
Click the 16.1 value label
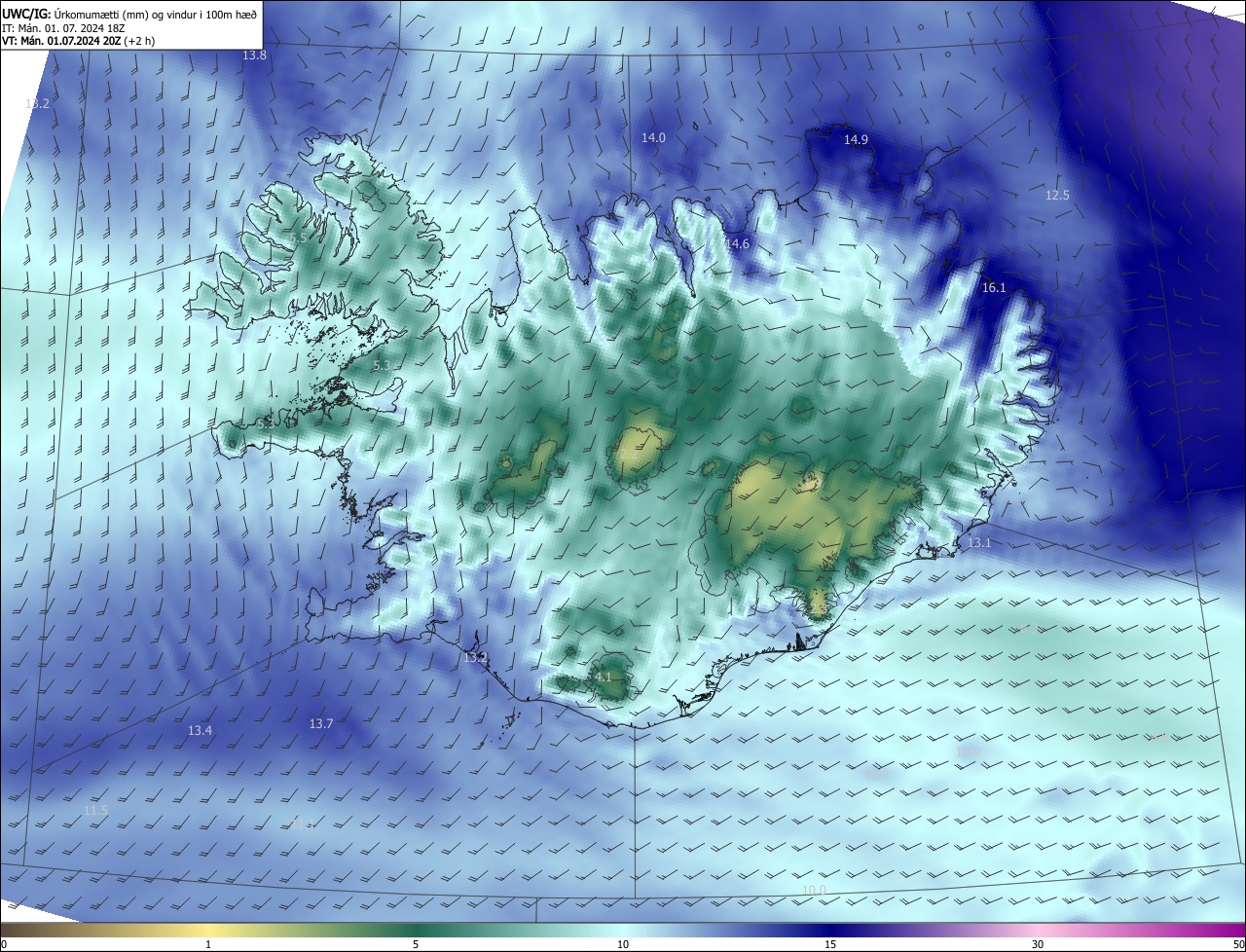pyautogui.click(x=994, y=288)
